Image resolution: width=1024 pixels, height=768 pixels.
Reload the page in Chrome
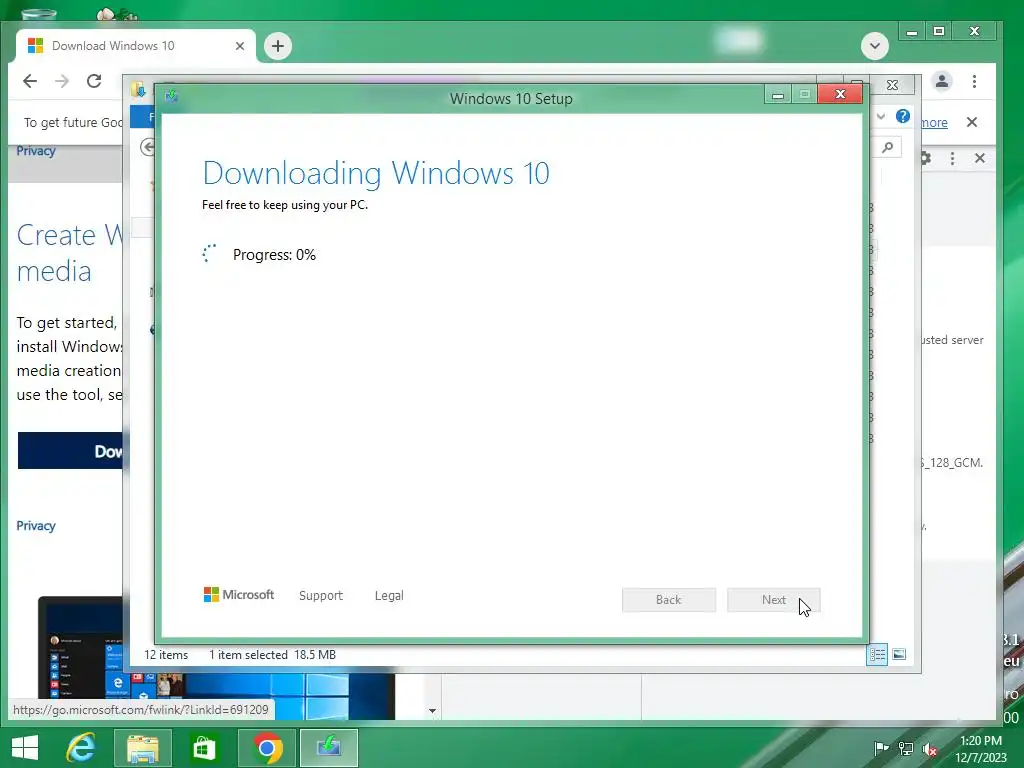94,81
